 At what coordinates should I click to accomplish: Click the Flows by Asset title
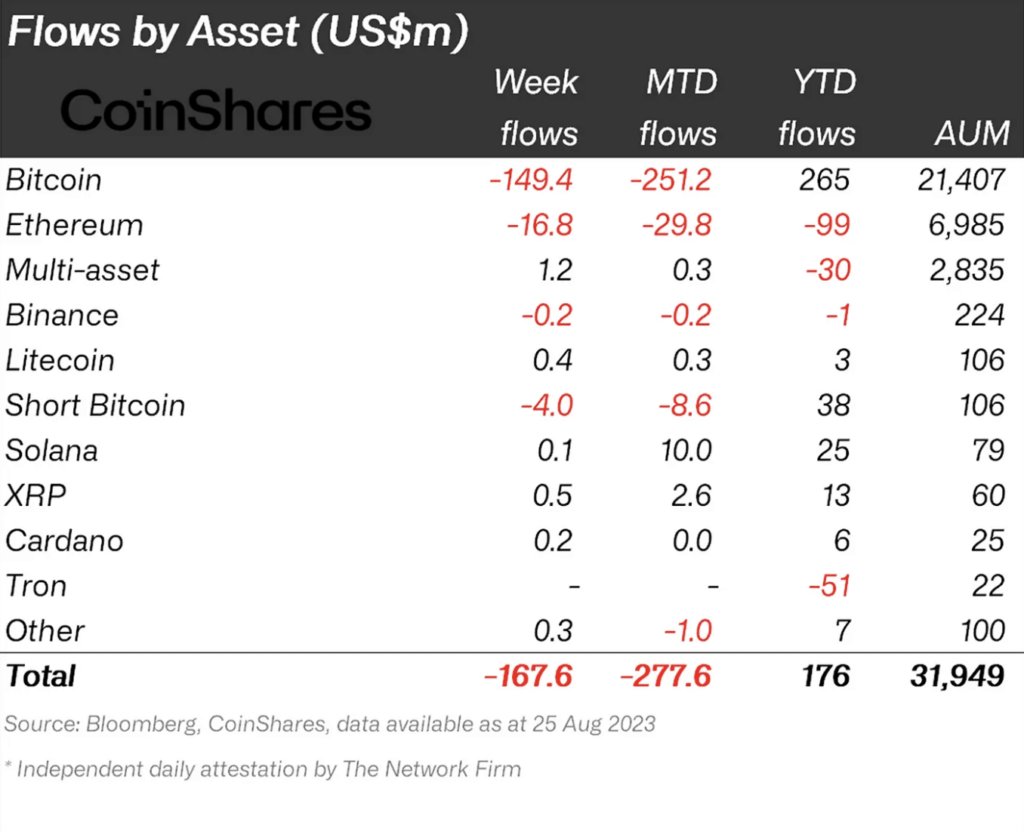238,32
